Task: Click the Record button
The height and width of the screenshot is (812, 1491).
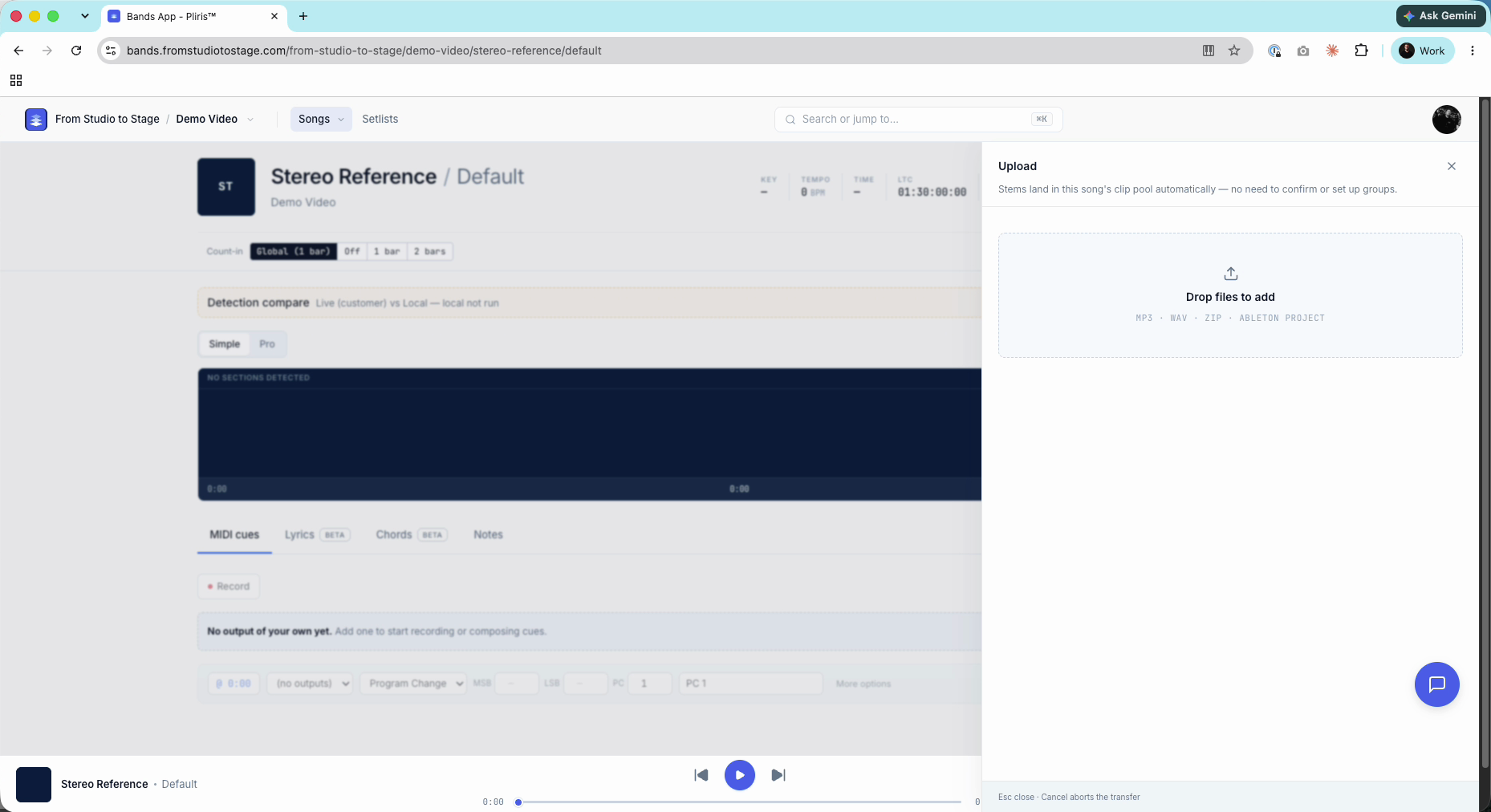Action: pos(229,587)
